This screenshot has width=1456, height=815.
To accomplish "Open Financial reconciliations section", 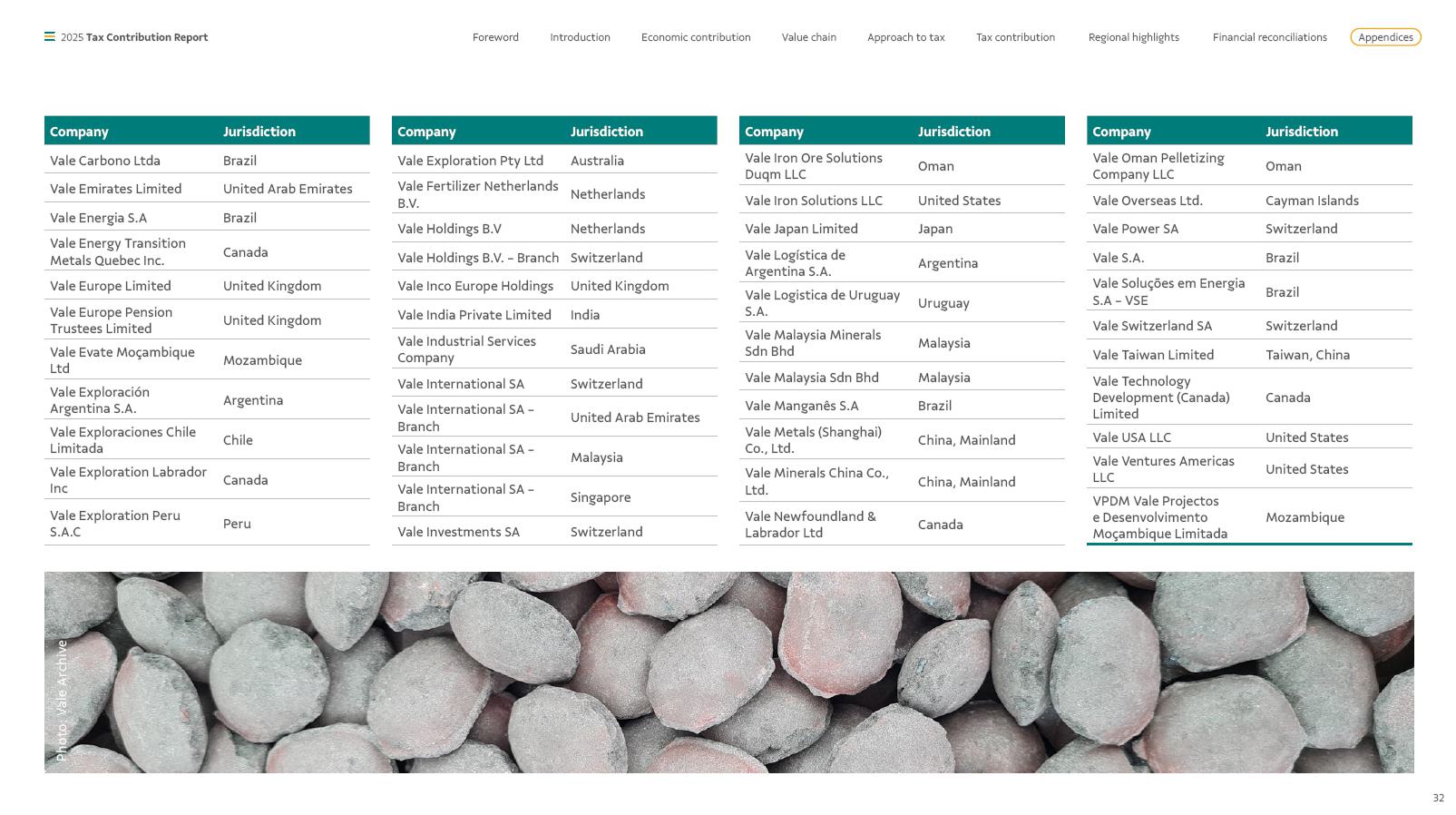I will 1270,37.
